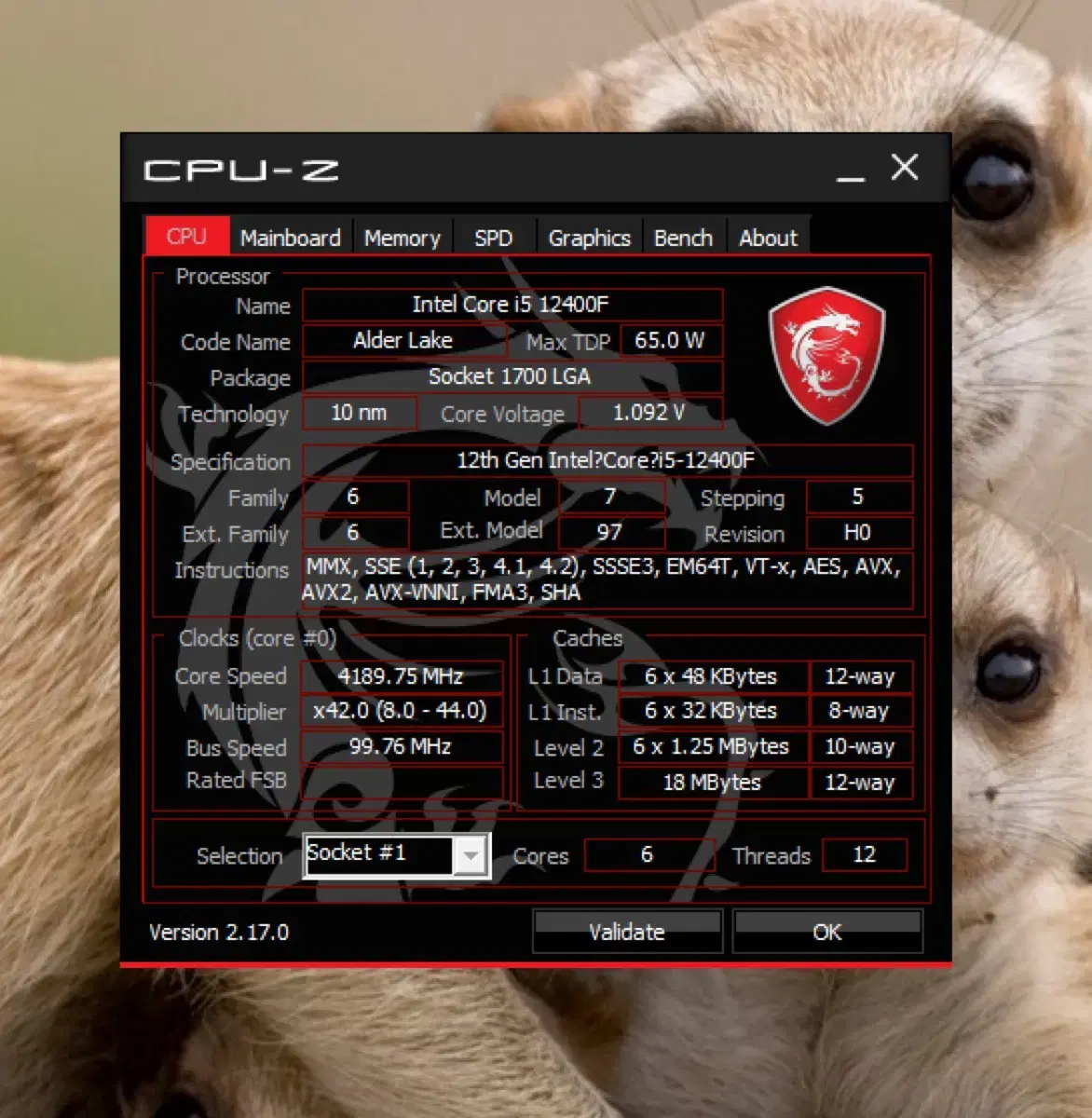Click the Level 3 cache value of 18 MBytes
Image resolution: width=1092 pixels, height=1118 pixels.
click(x=711, y=783)
